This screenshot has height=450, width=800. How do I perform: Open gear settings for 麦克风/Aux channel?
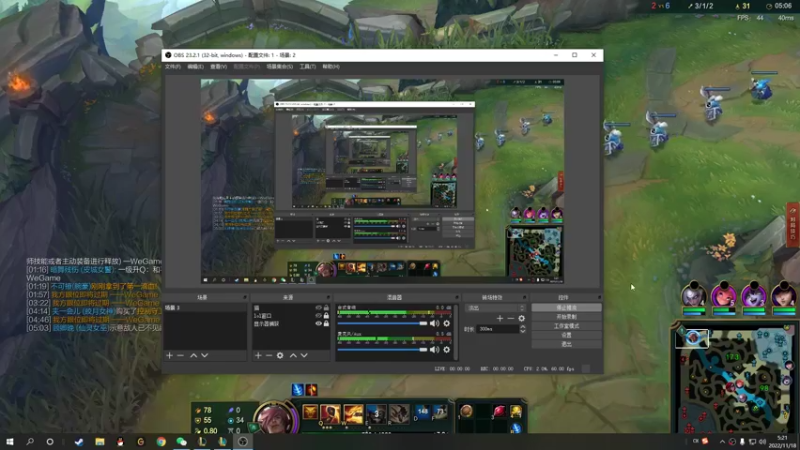[x=446, y=349]
